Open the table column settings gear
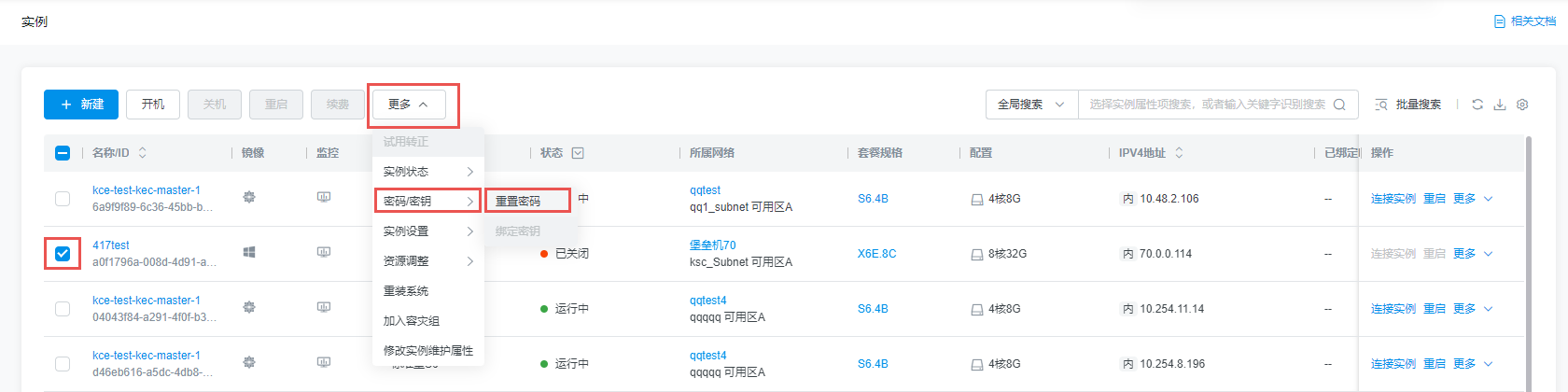Image resolution: width=1568 pixels, height=392 pixels. pos(1522,105)
